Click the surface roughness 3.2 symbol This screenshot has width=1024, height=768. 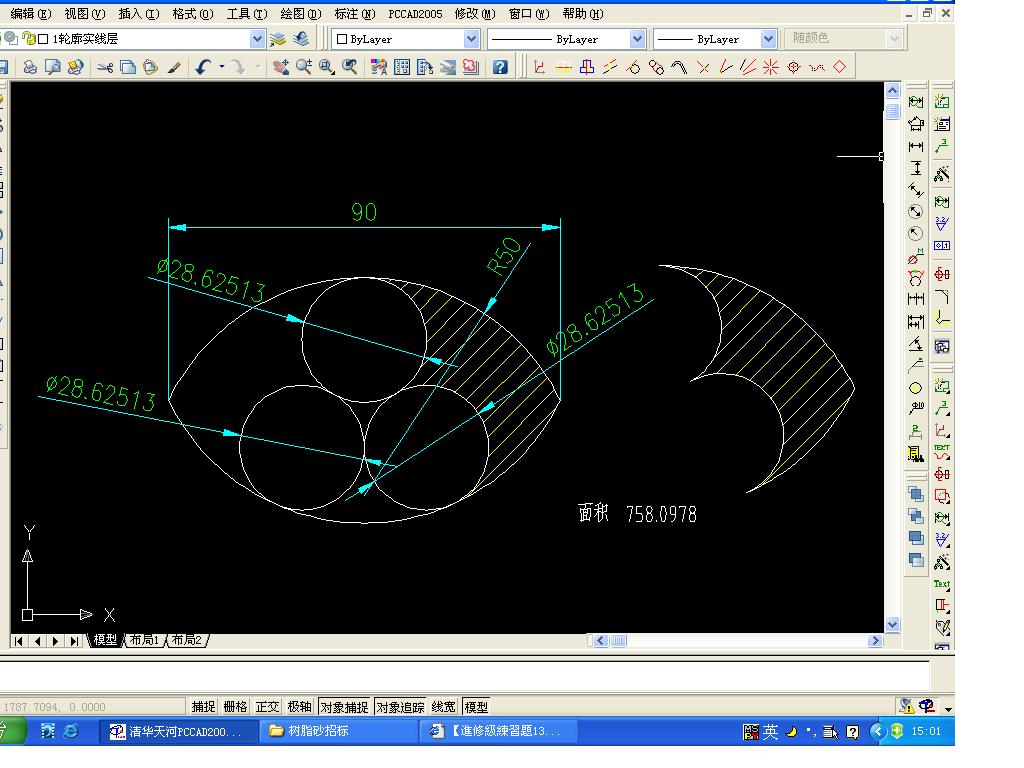[x=942, y=223]
